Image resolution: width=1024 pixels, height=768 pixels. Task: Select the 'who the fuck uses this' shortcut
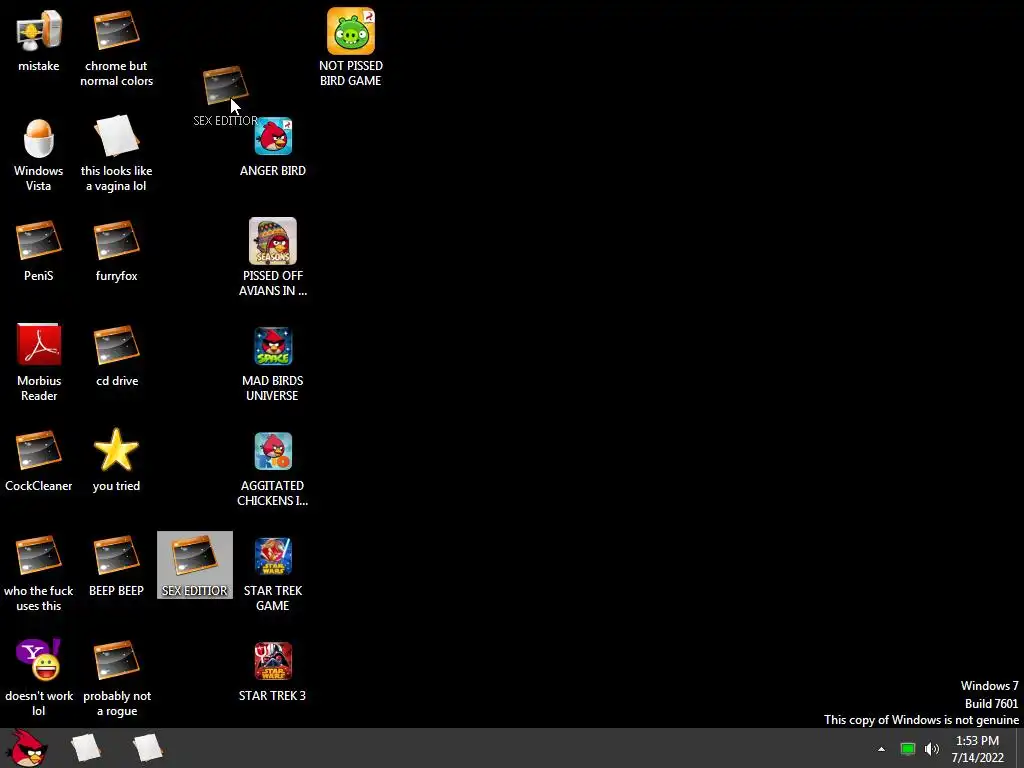39,556
